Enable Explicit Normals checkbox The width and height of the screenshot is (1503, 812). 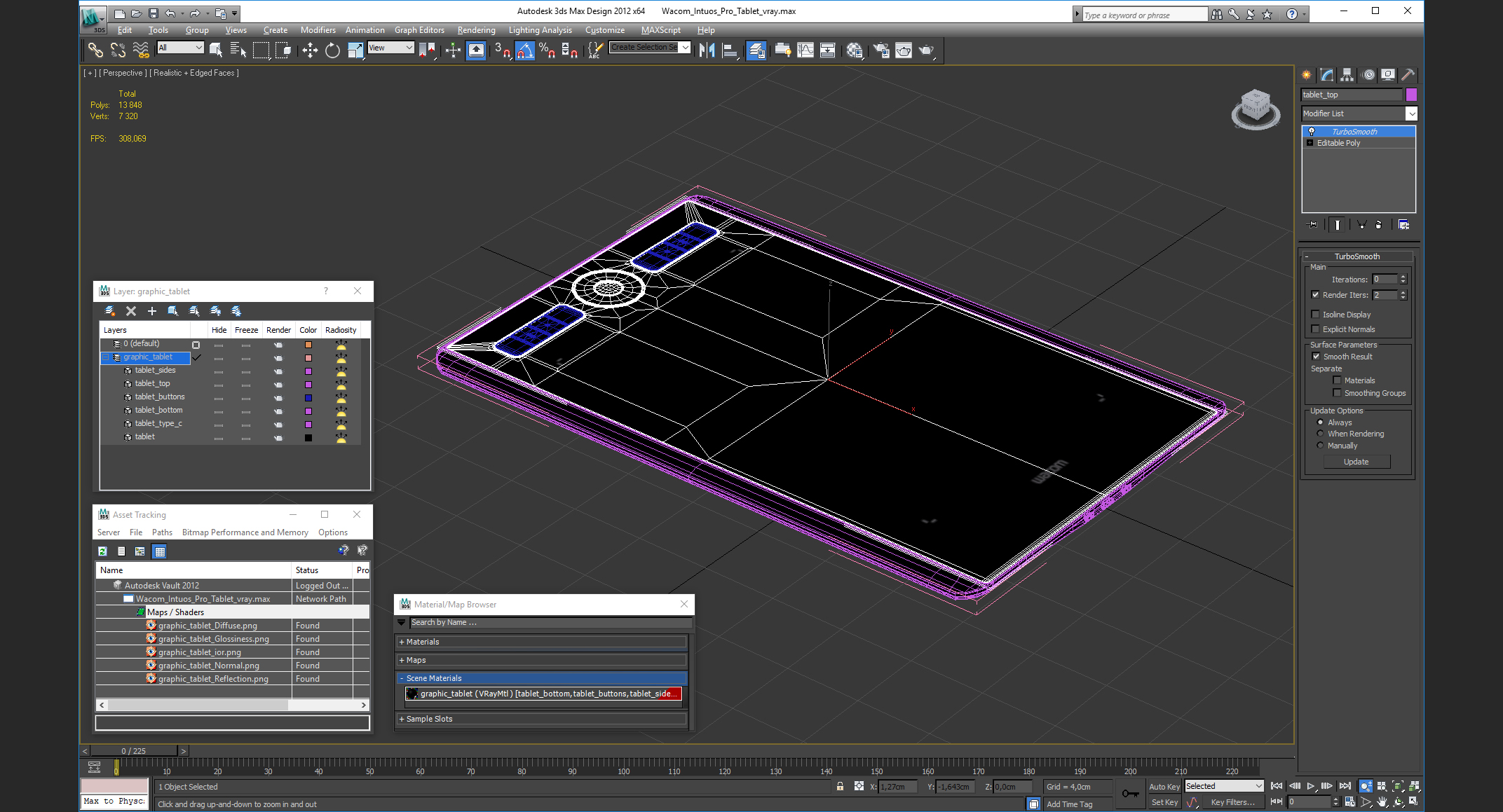point(1315,329)
